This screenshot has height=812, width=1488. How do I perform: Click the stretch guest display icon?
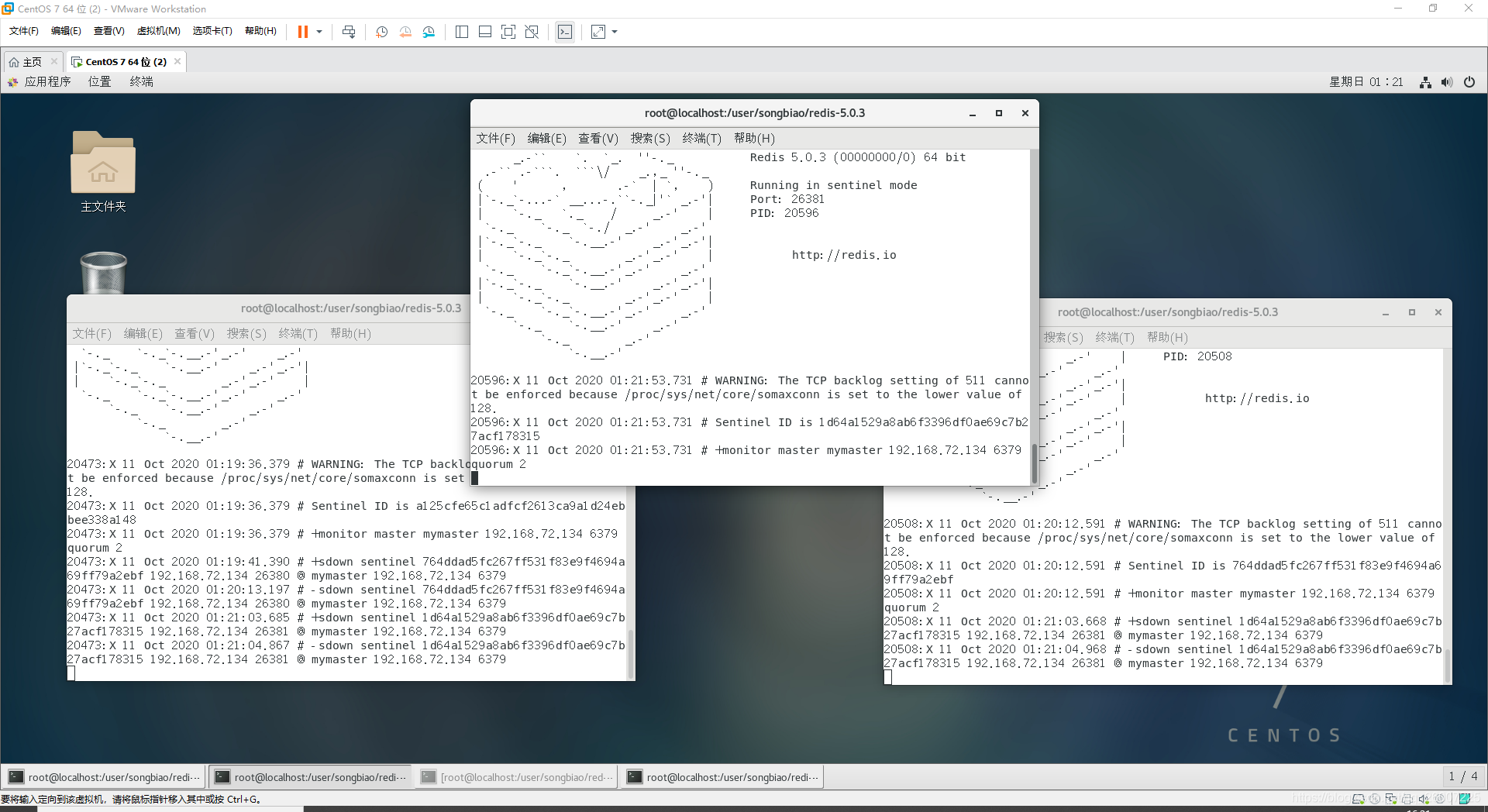point(598,32)
